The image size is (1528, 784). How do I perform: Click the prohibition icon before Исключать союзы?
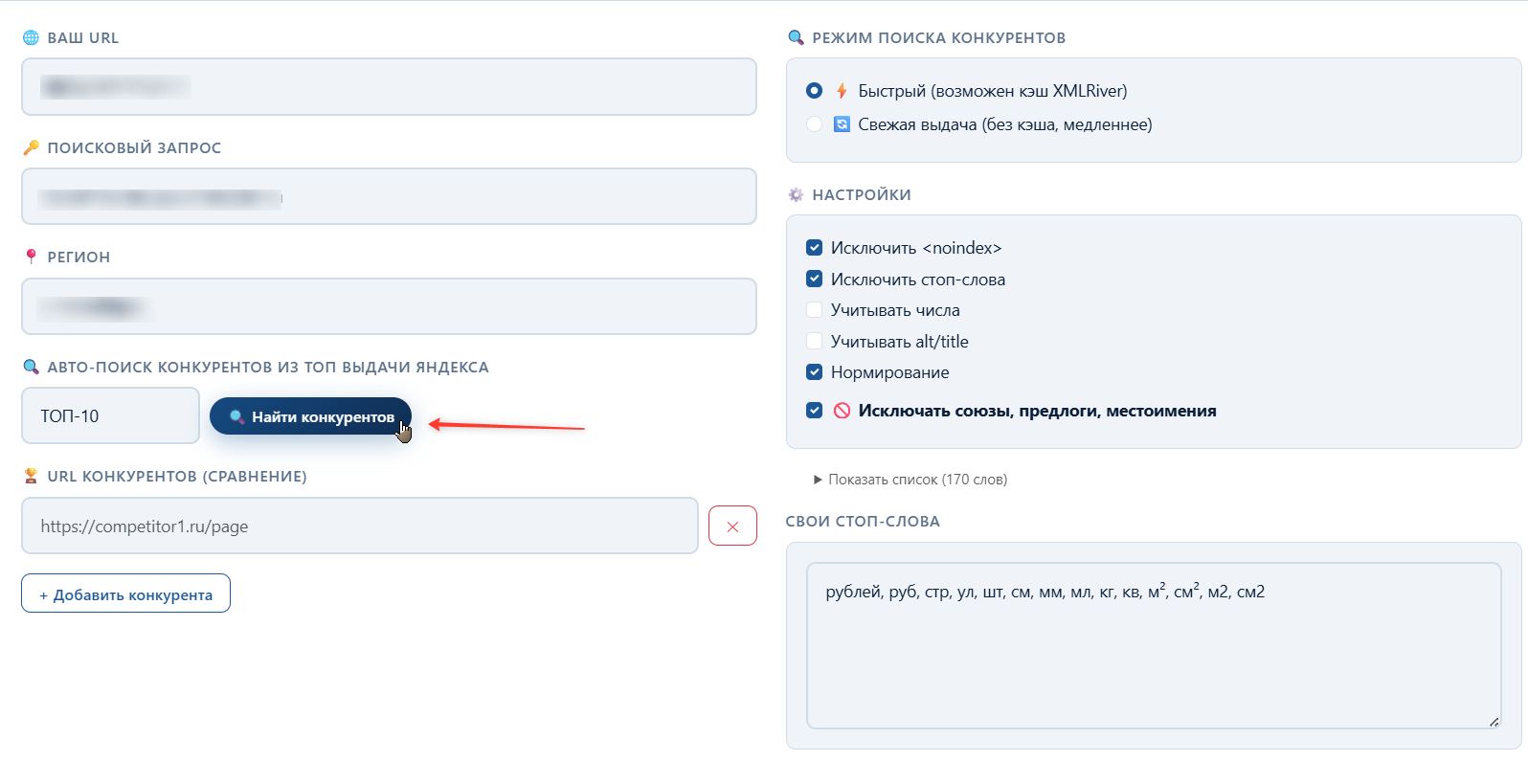pos(842,411)
